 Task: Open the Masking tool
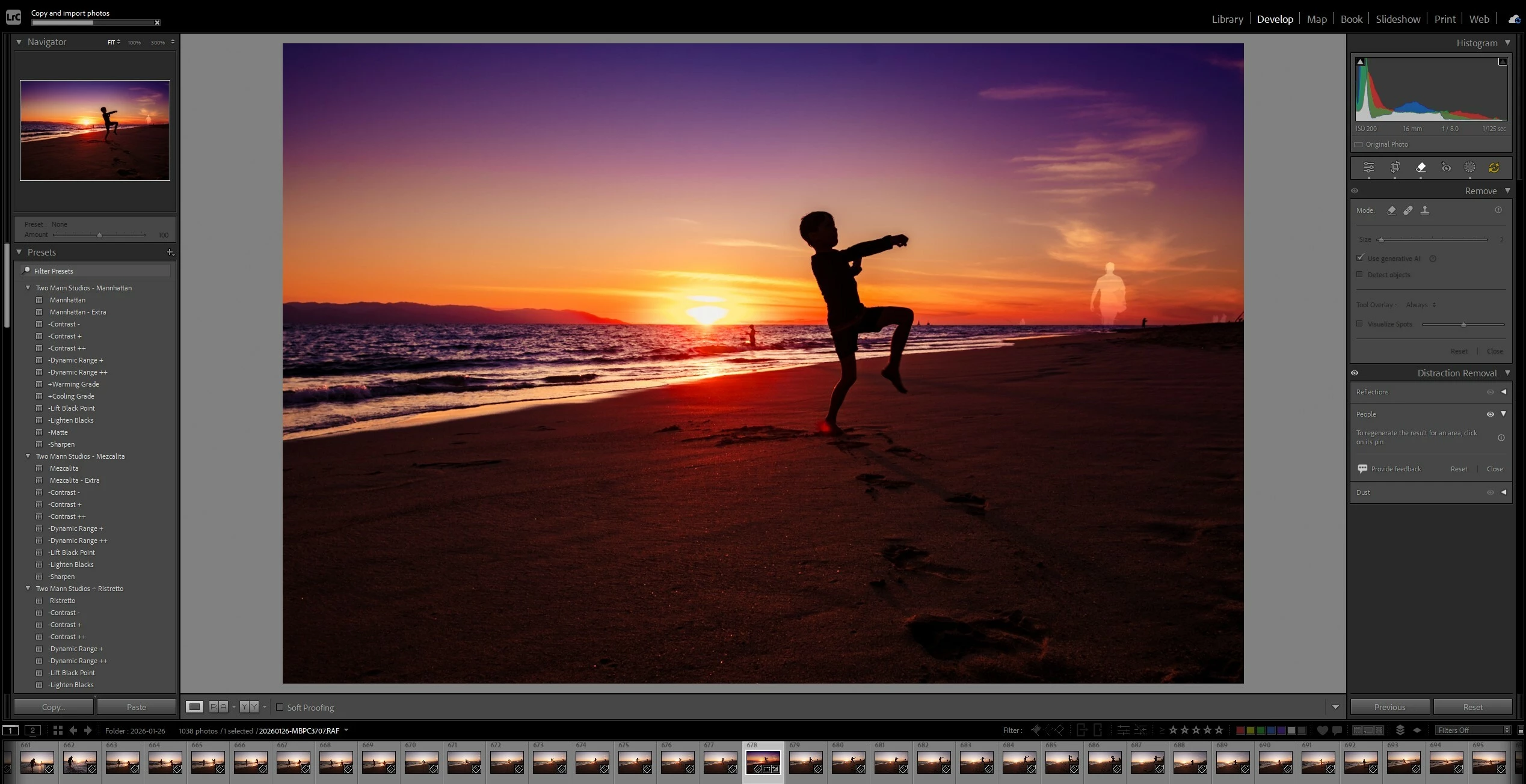pyautogui.click(x=1469, y=168)
